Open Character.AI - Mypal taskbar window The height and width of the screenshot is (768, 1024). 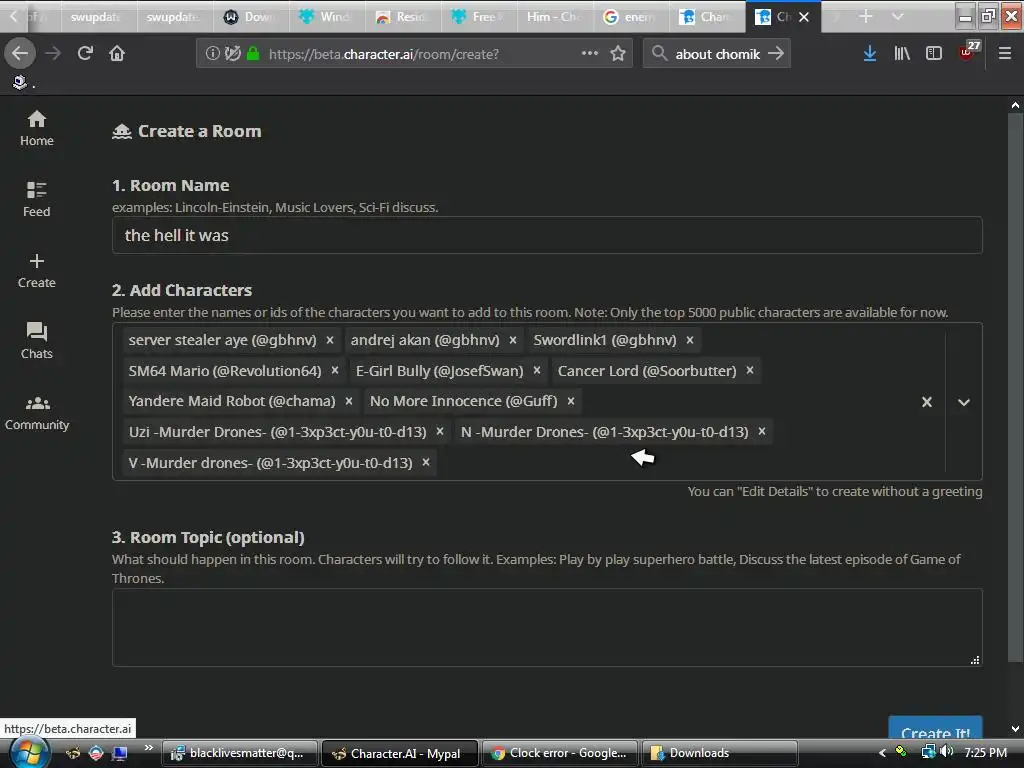point(400,753)
